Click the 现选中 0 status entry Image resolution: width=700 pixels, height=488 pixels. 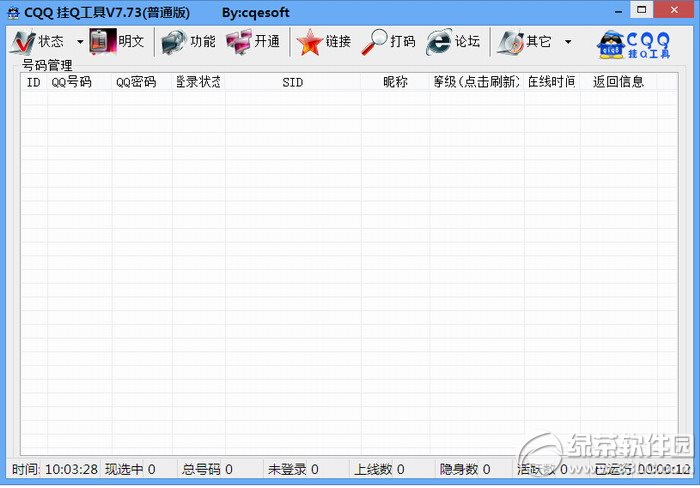[130, 469]
